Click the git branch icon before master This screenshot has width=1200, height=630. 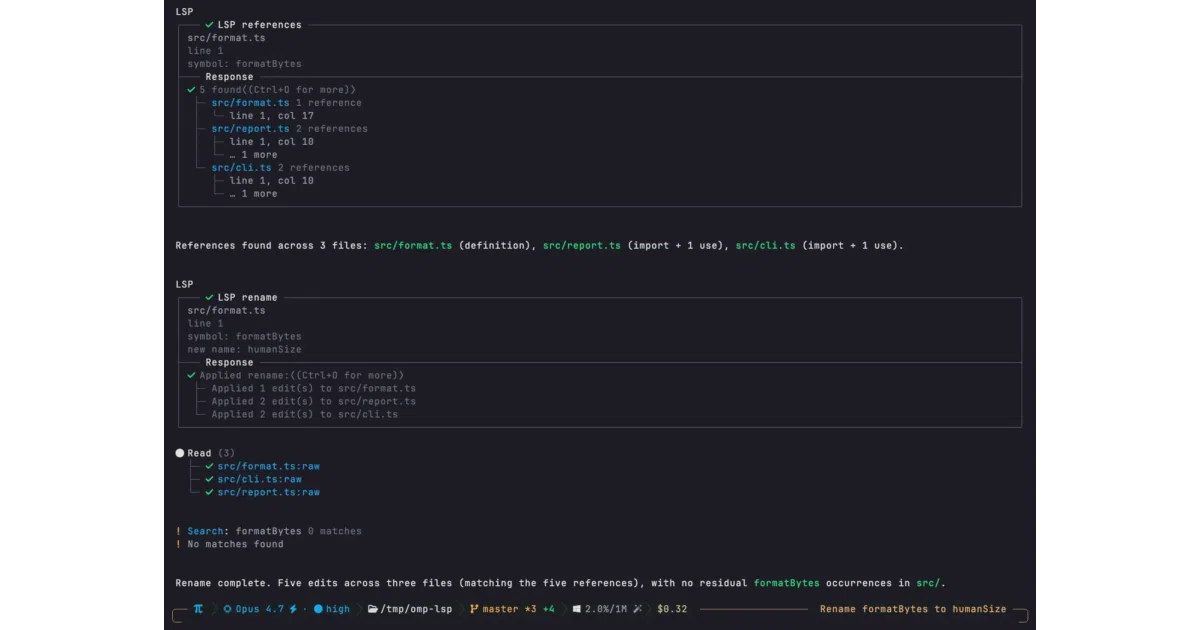click(x=474, y=608)
